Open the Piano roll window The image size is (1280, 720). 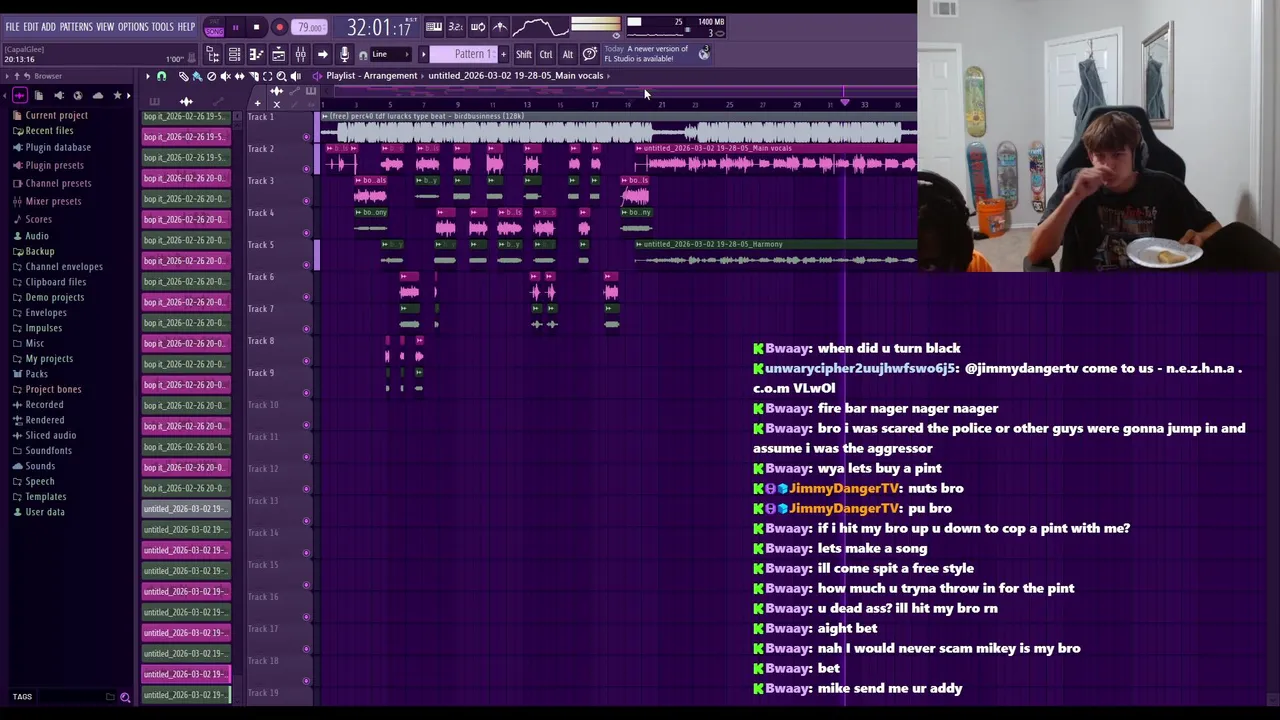[256, 54]
